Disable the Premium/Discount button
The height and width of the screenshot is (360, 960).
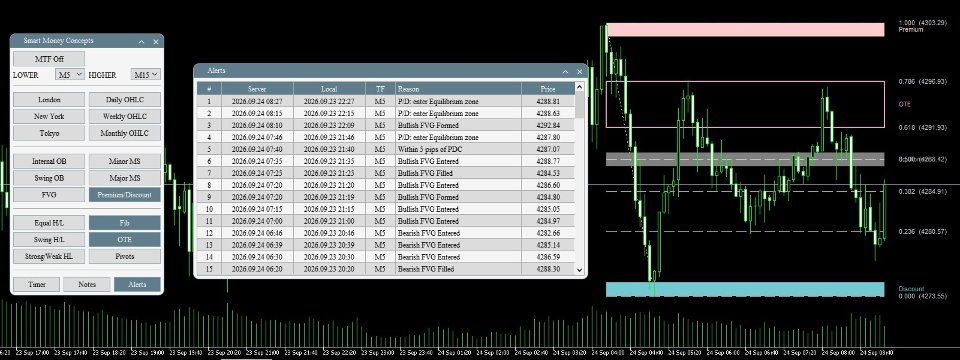[125, 195]
